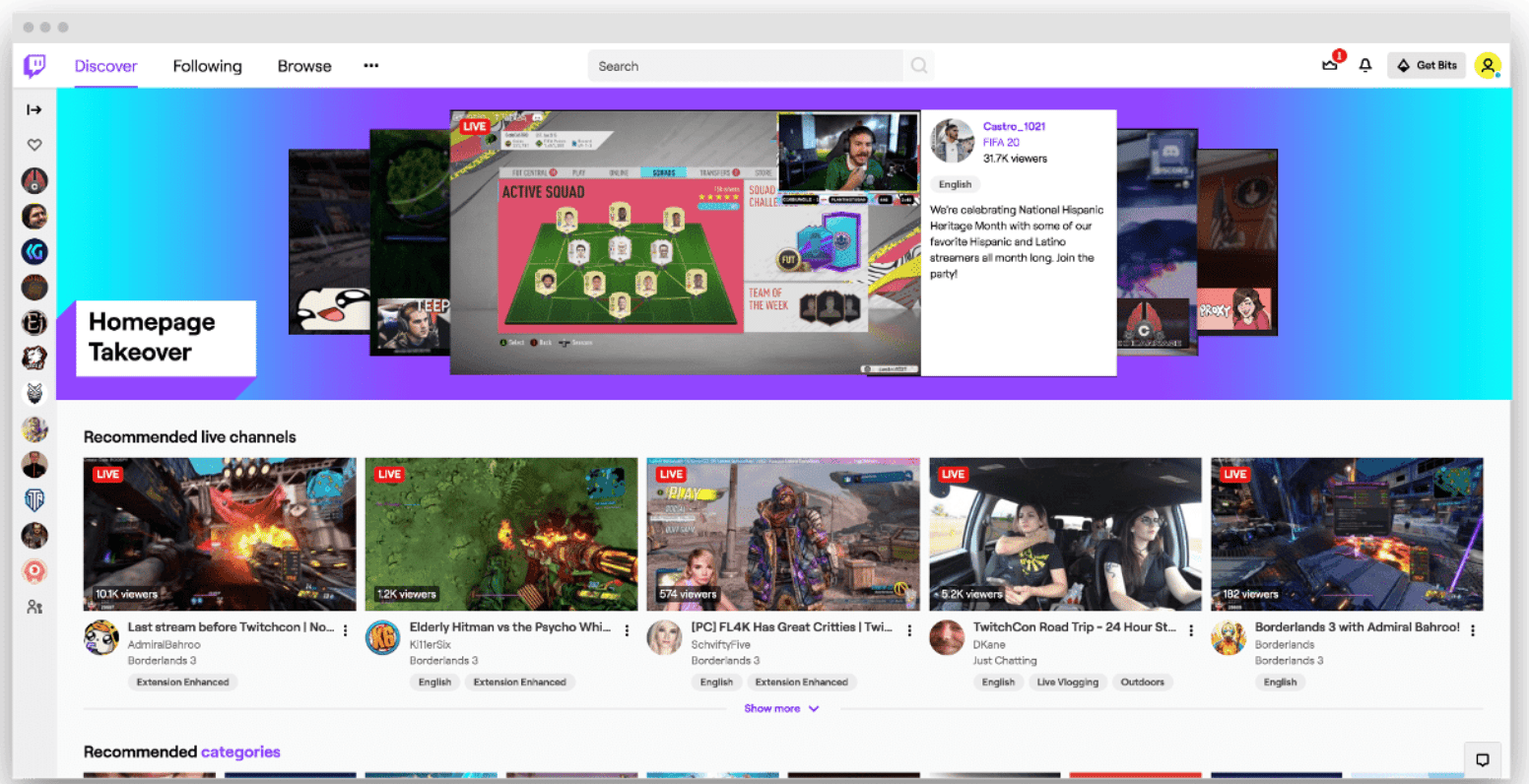Open options menu for TwitchCon Road Trip stream

pyautogui.click(x=1191, y=630)
